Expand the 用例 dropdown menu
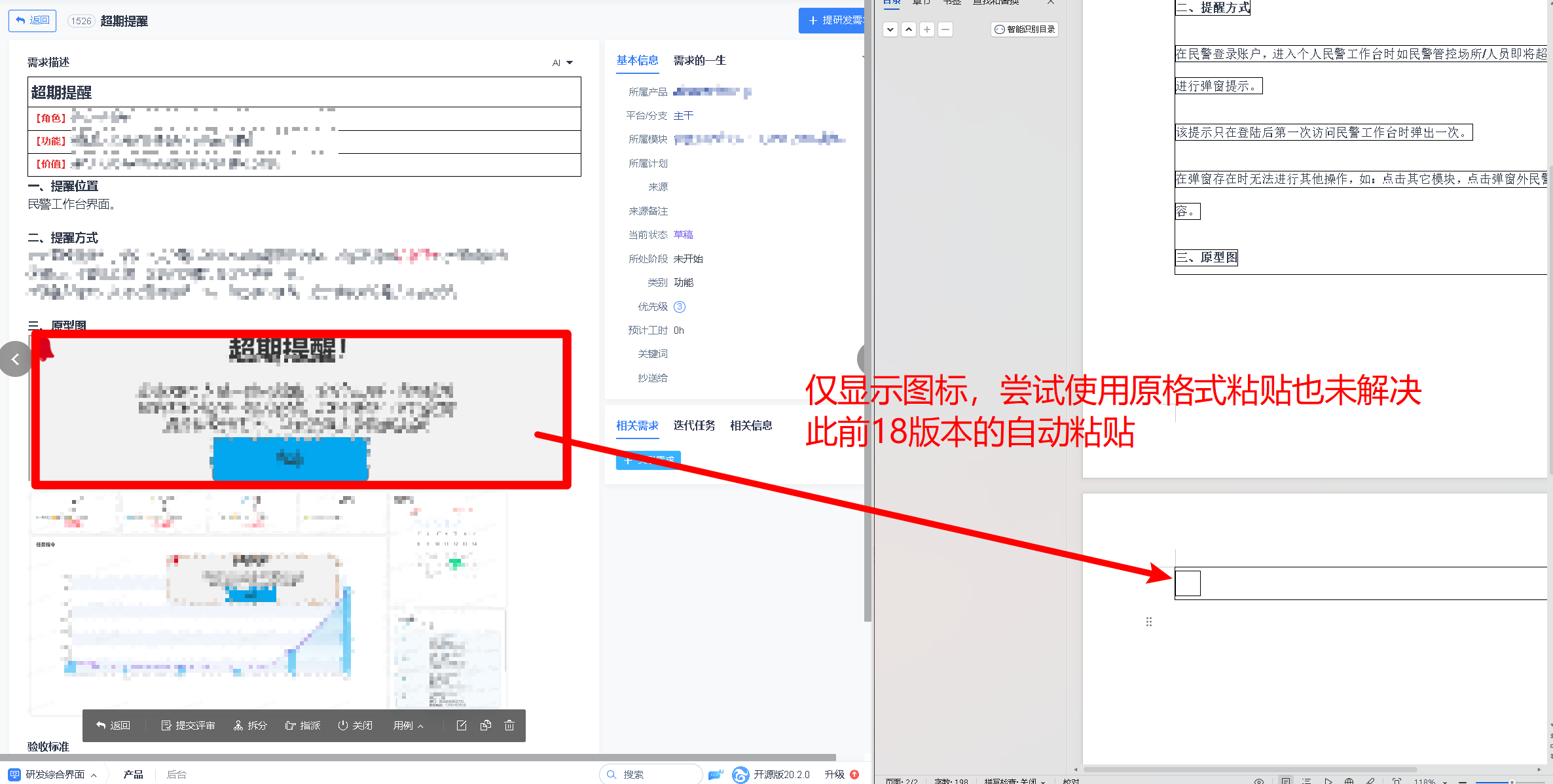1553x784 pixels. [x=409, y=725]
